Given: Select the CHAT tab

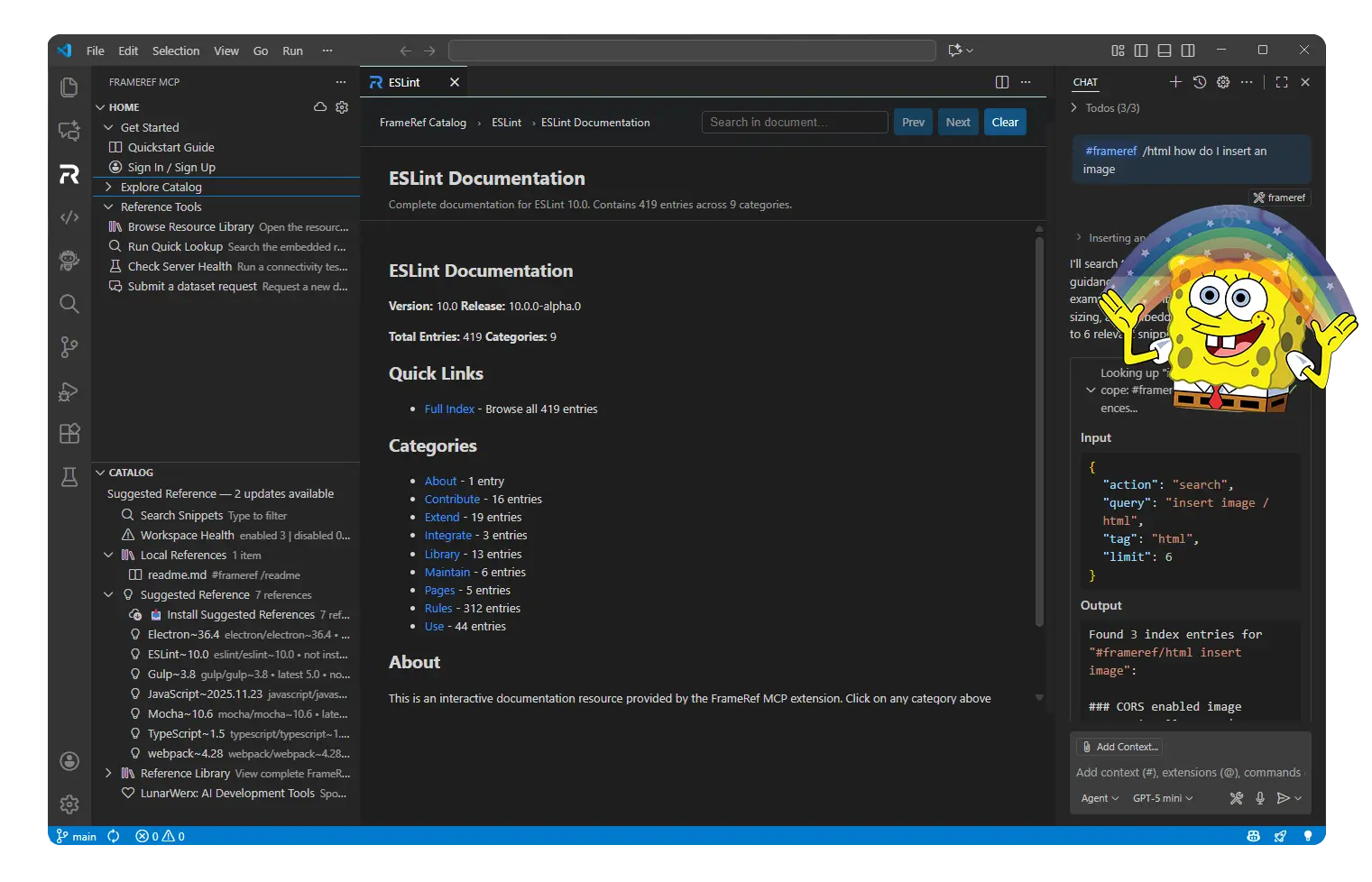Looking at the screenshot, I should coord(1085,82).
